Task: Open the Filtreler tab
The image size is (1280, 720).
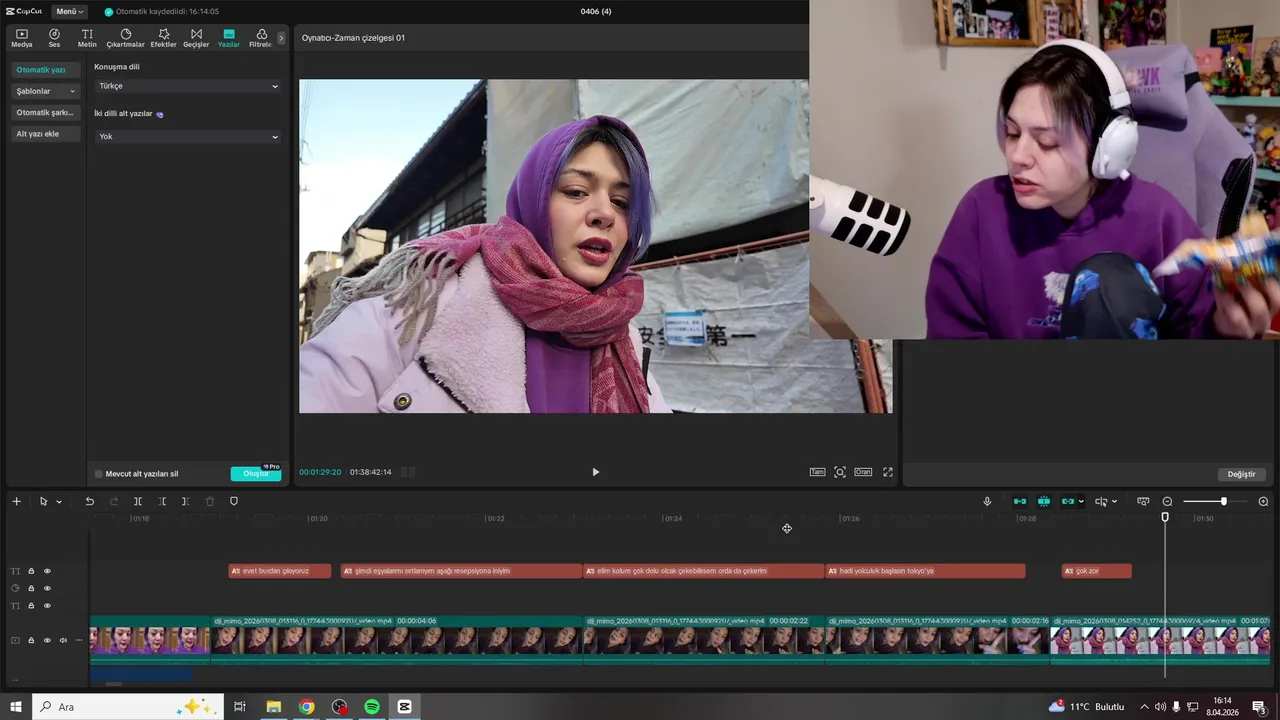Action: coord(260,38)
